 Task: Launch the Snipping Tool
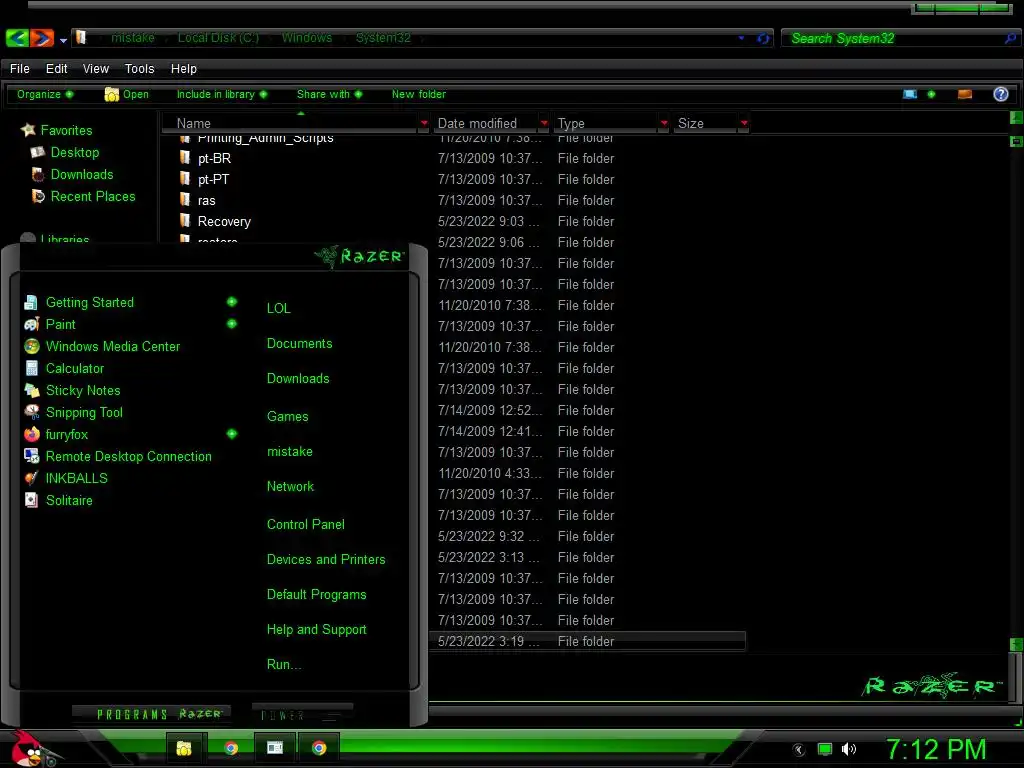[x=84, y=412]
